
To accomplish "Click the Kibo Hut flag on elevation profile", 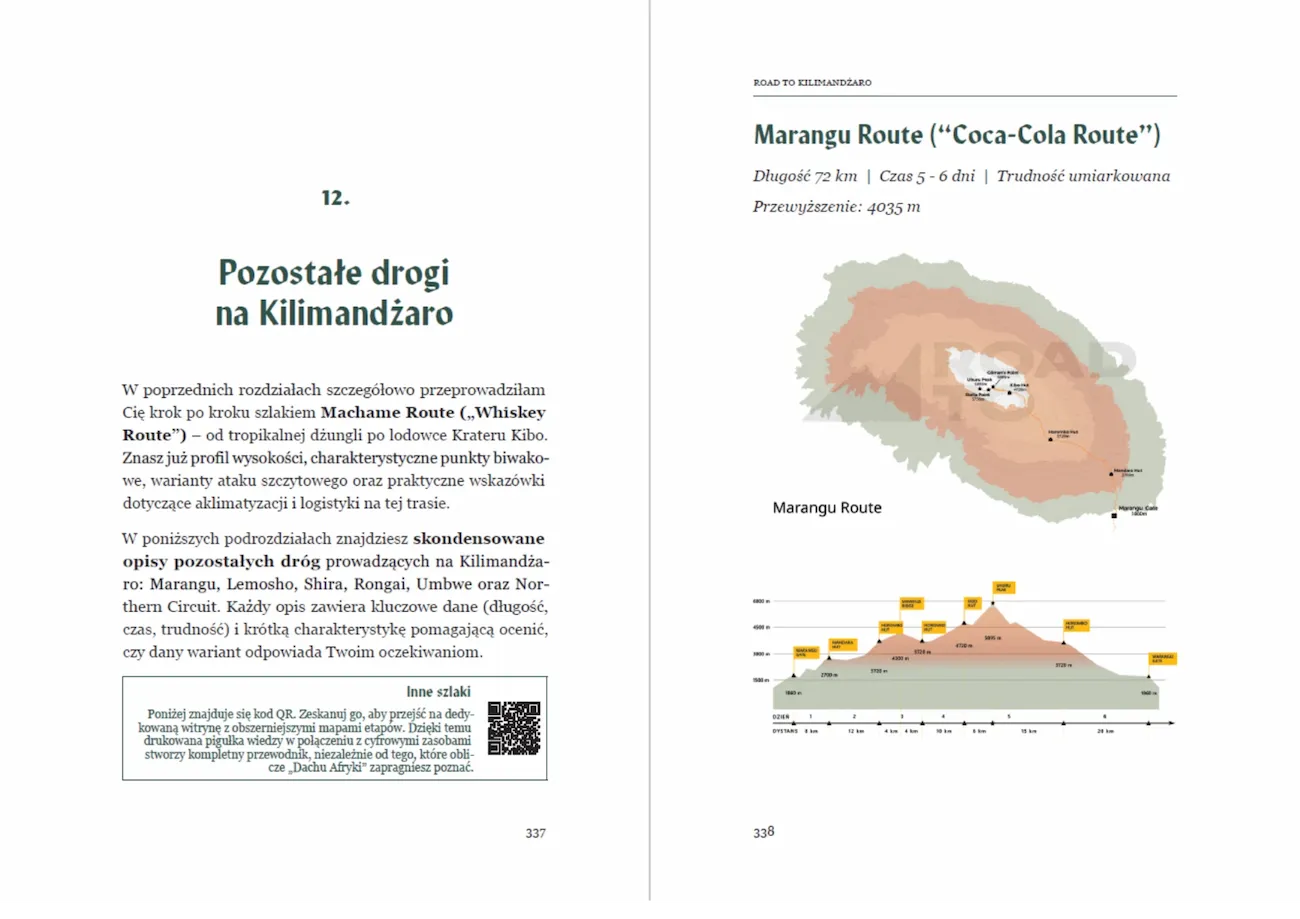I will click(x=973, y=603).
